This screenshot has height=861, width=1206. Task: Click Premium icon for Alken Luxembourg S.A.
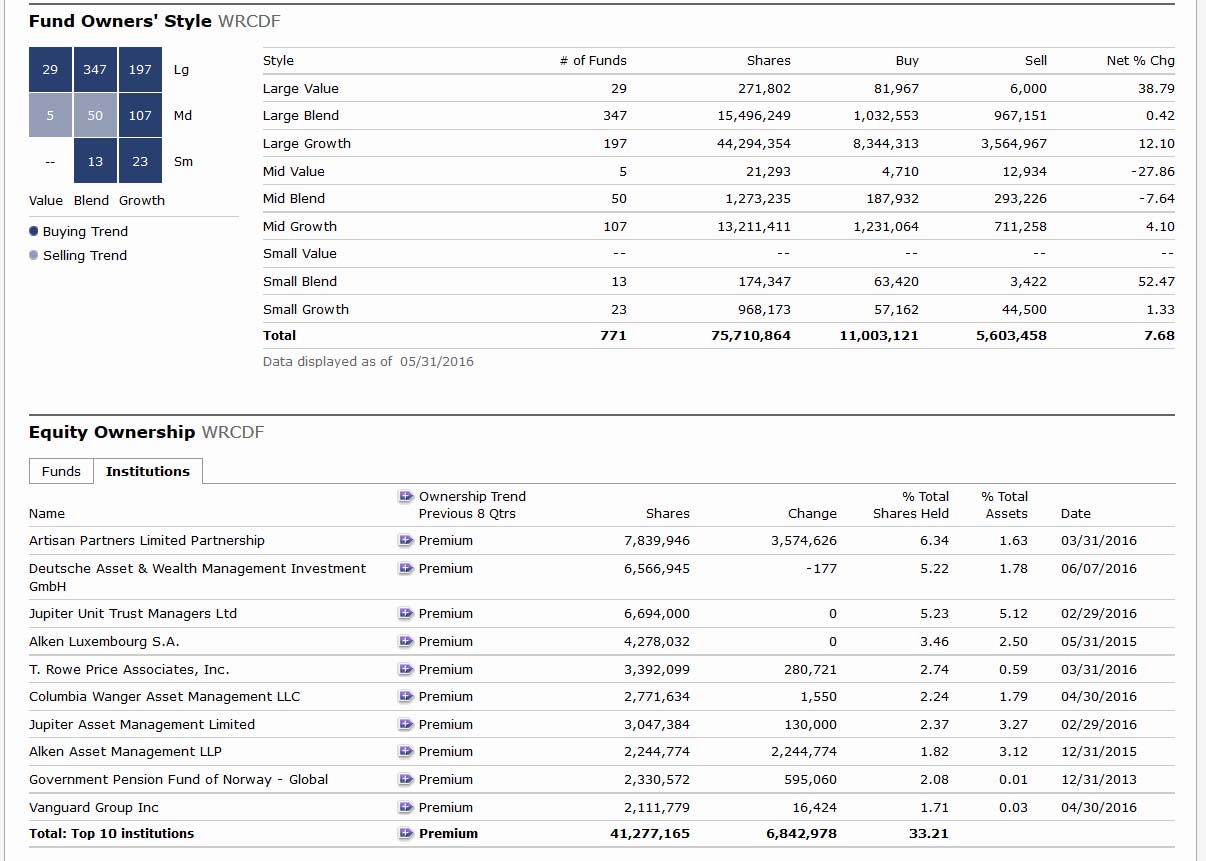point(405,642)
